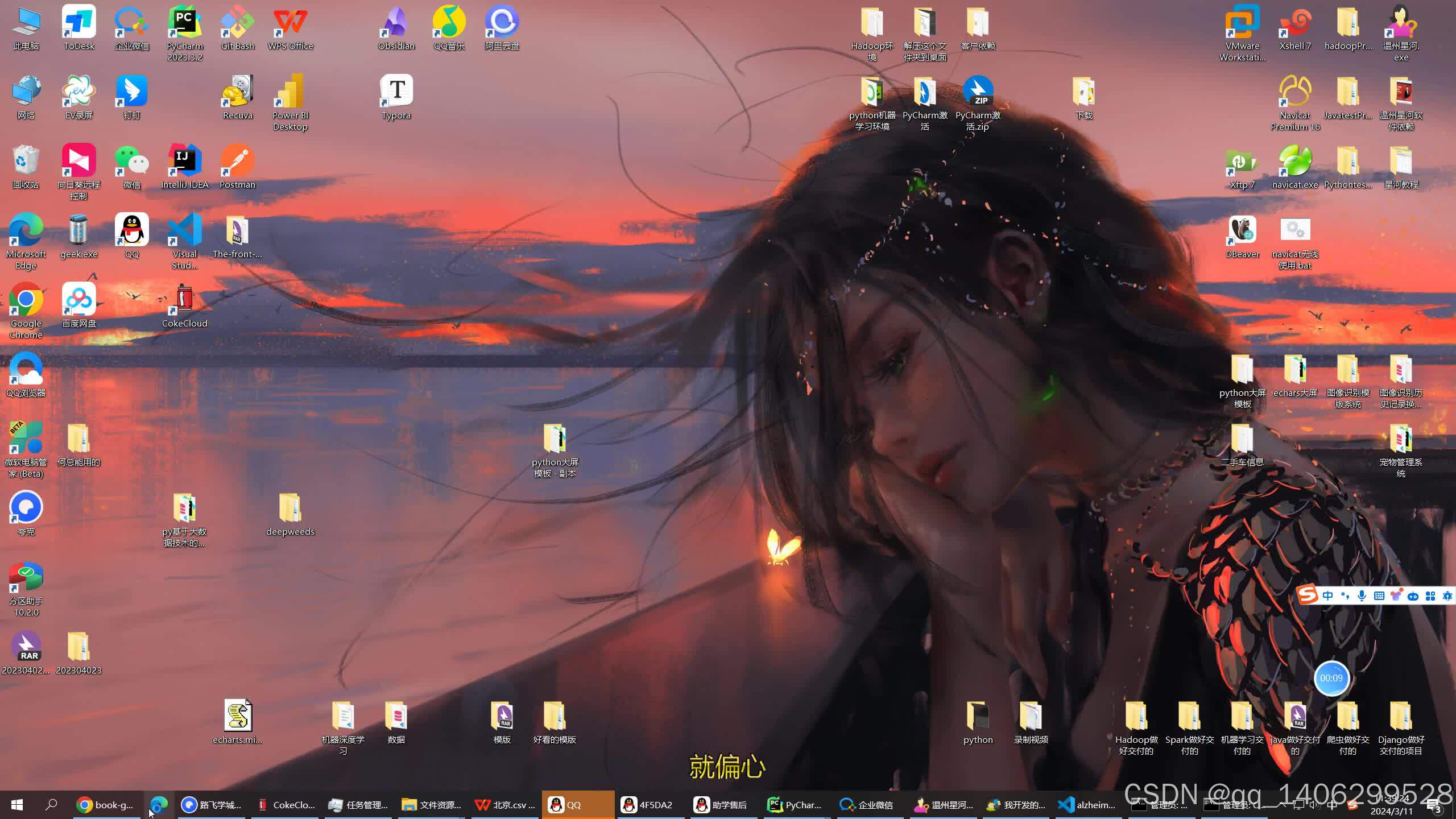This screenshot has height=819, width=1456.
Task: Click the taskbar search magnifier
Action: click(x=51, y=805)
